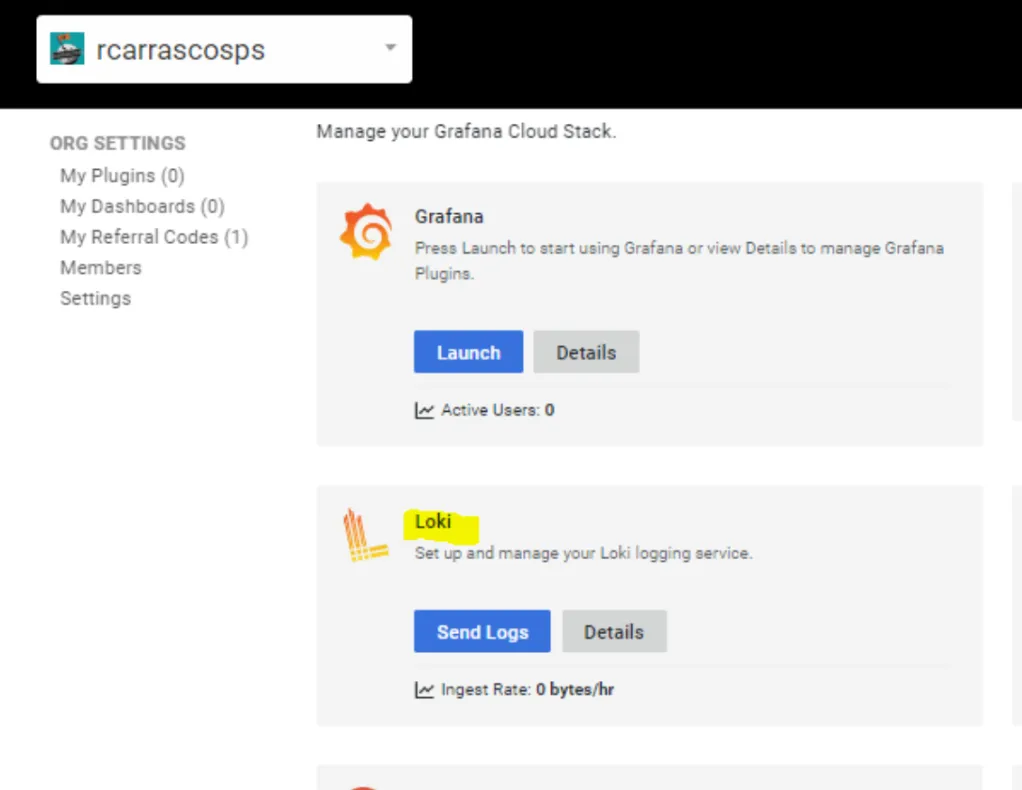
Task: Open Details for Grafana
Action: pos(586,352)
